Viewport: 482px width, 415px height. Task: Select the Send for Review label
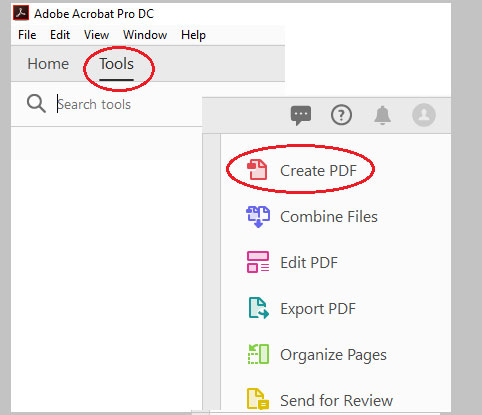(336, 400)
